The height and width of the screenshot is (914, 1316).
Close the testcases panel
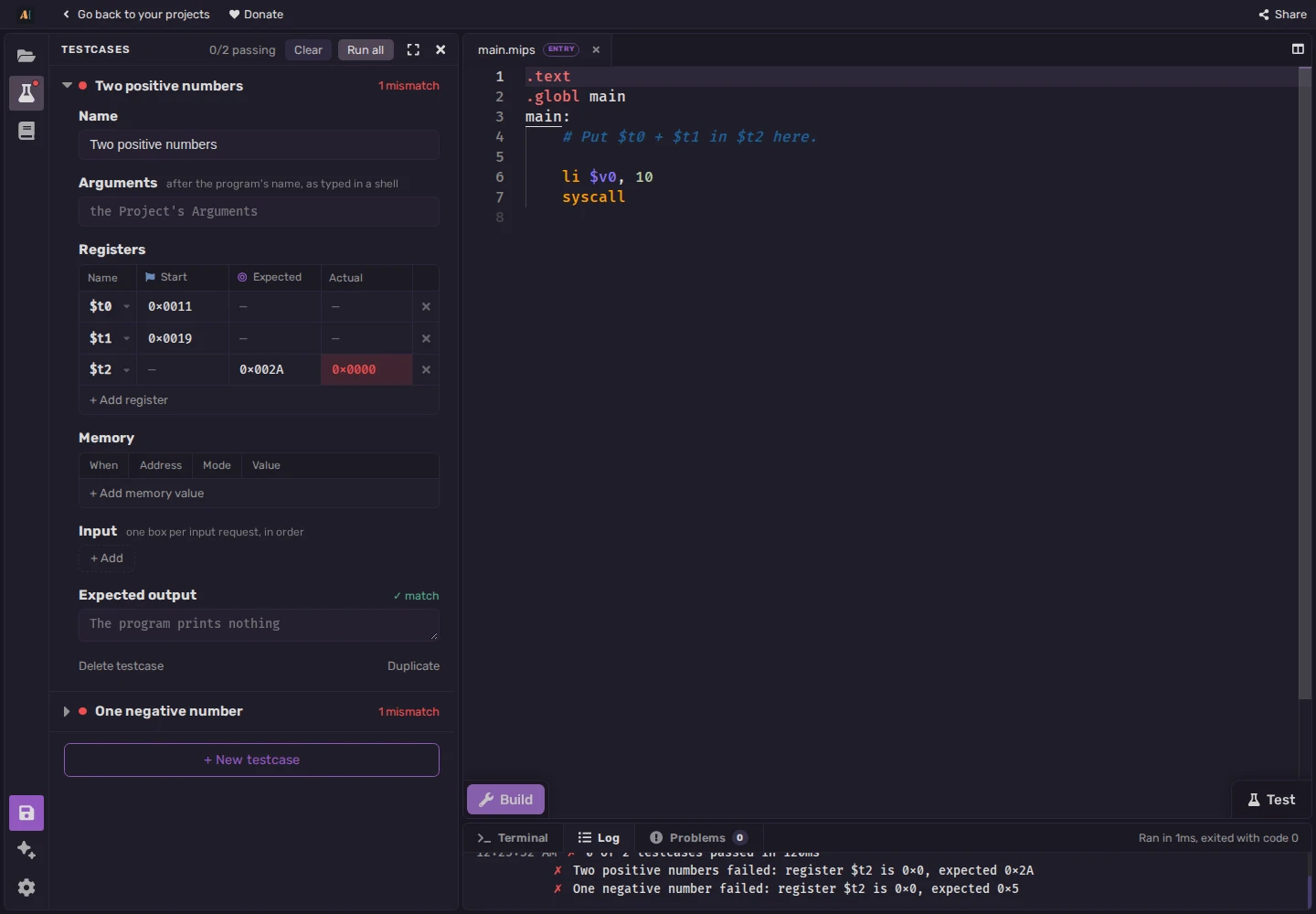[x=440, y=50]
